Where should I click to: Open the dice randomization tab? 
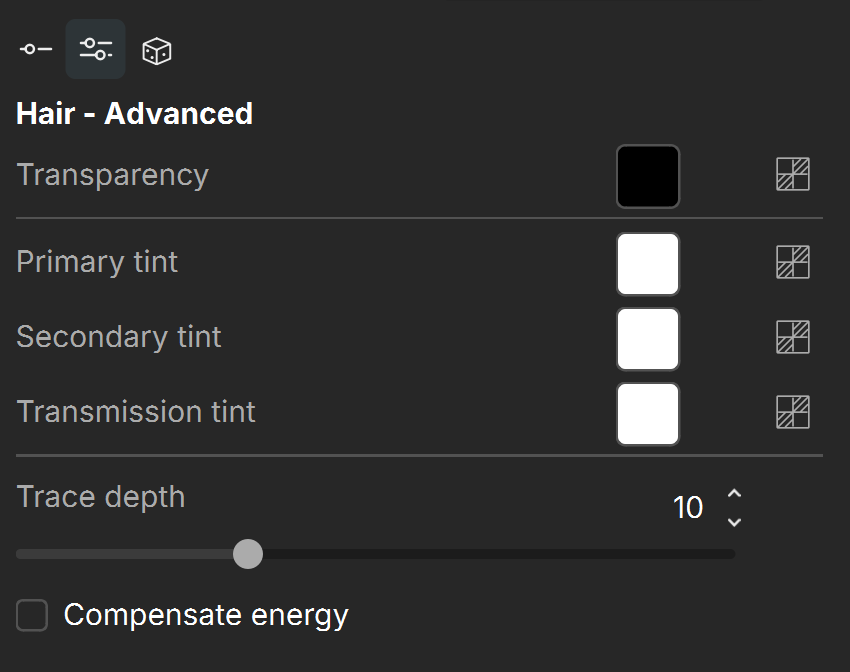(157, 51)
